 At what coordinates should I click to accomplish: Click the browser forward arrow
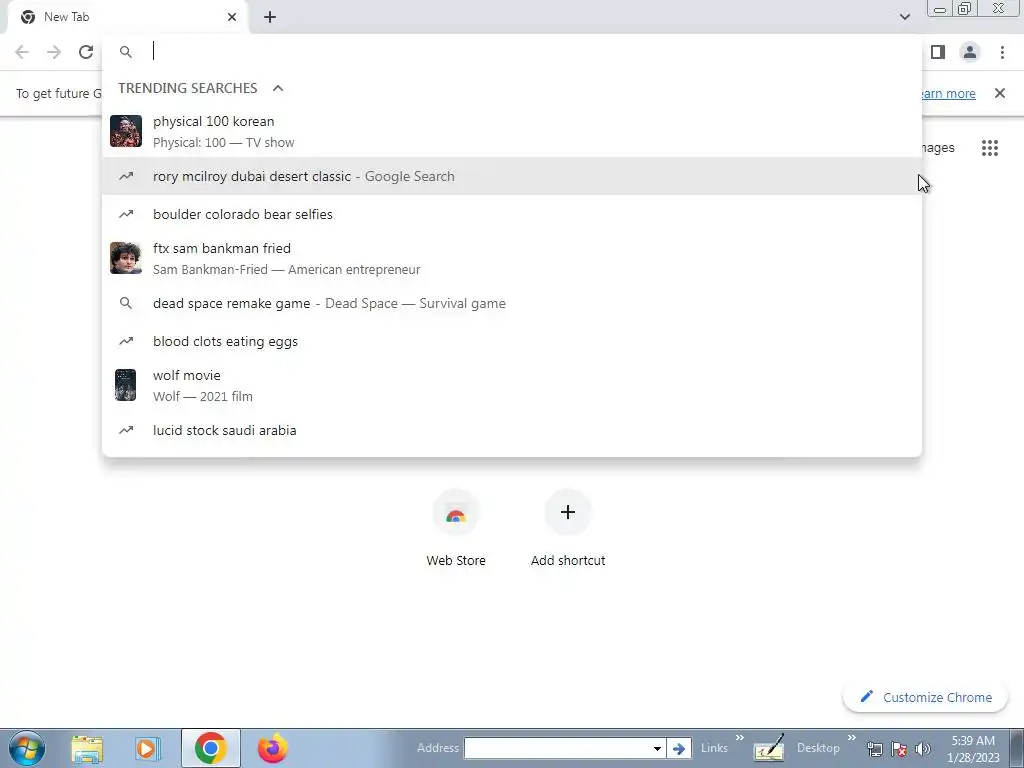(x=54, y=52)
